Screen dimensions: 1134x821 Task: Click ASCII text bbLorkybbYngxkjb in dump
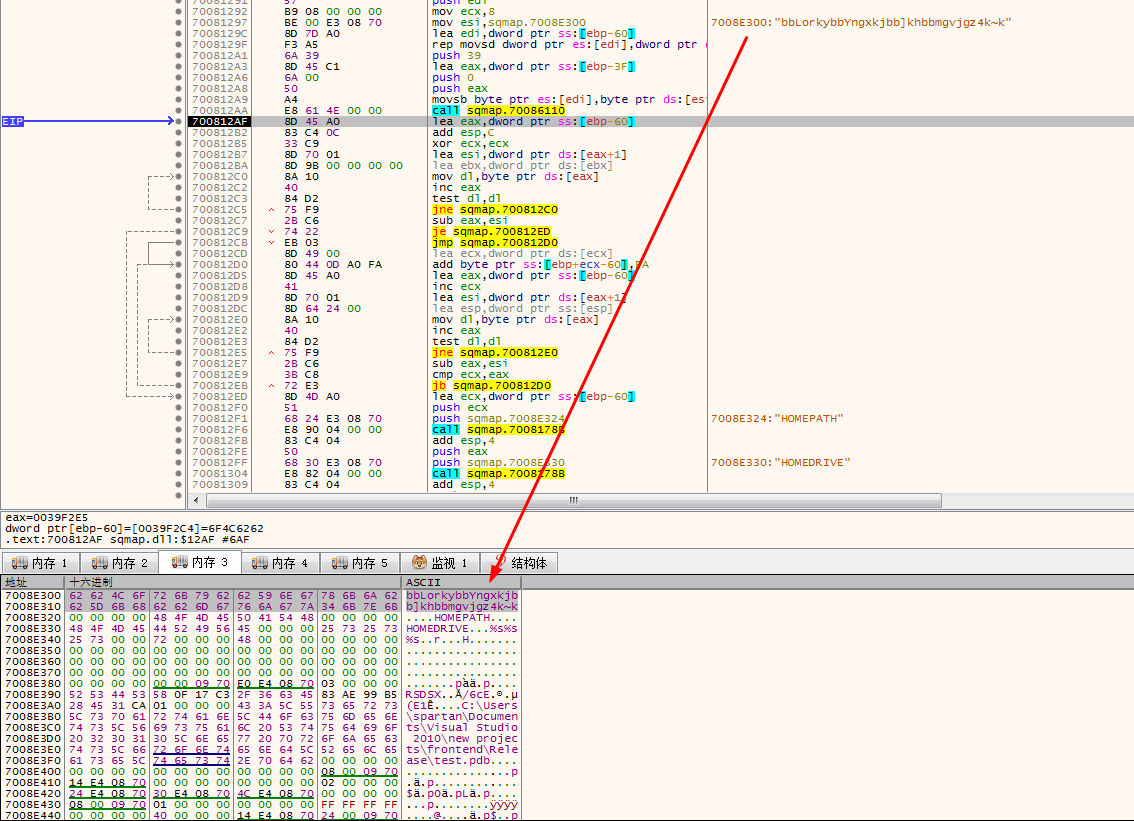pyautogui.click(x=461, y=595)
